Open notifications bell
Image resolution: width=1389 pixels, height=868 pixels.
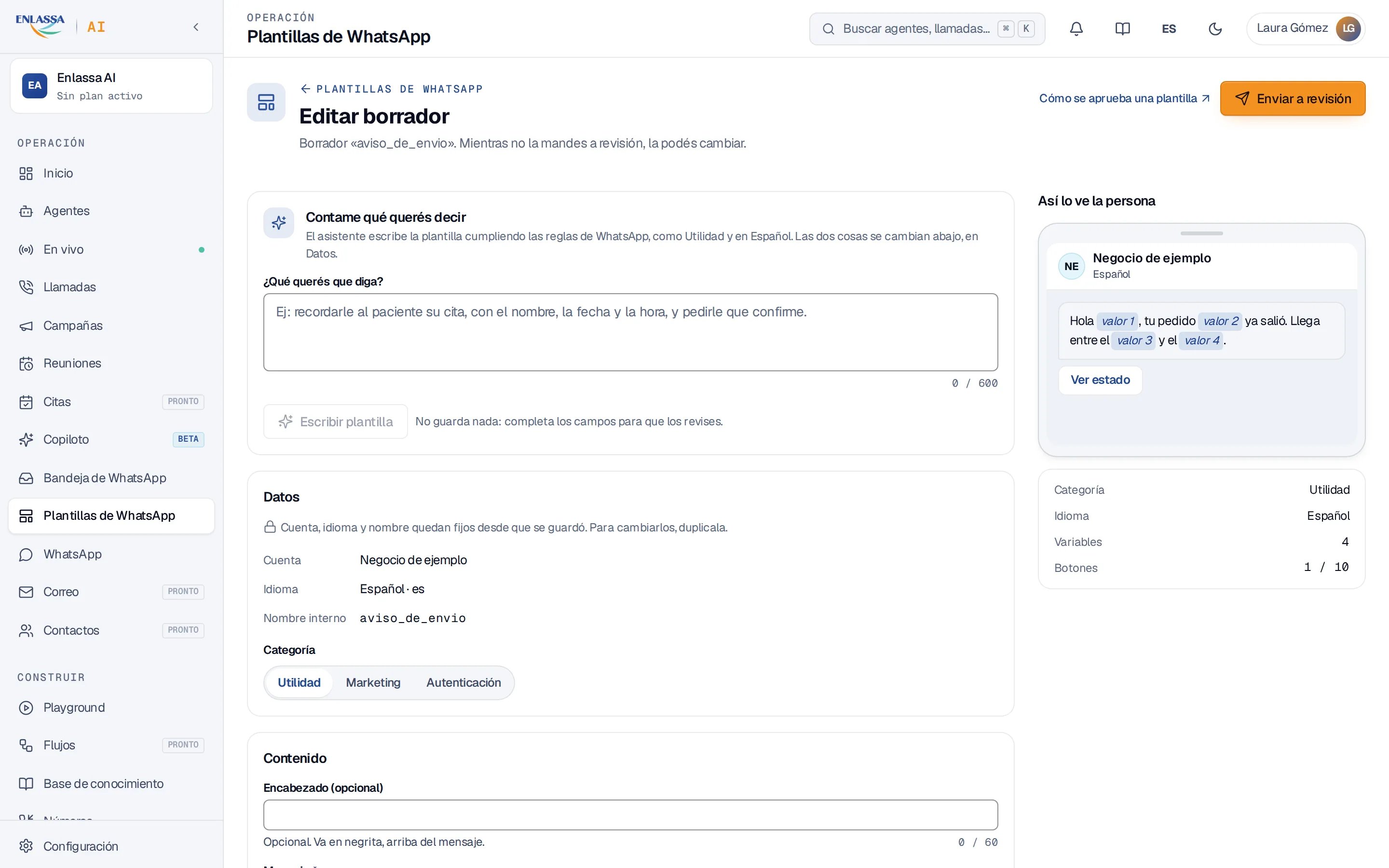tap(1076, 29)
